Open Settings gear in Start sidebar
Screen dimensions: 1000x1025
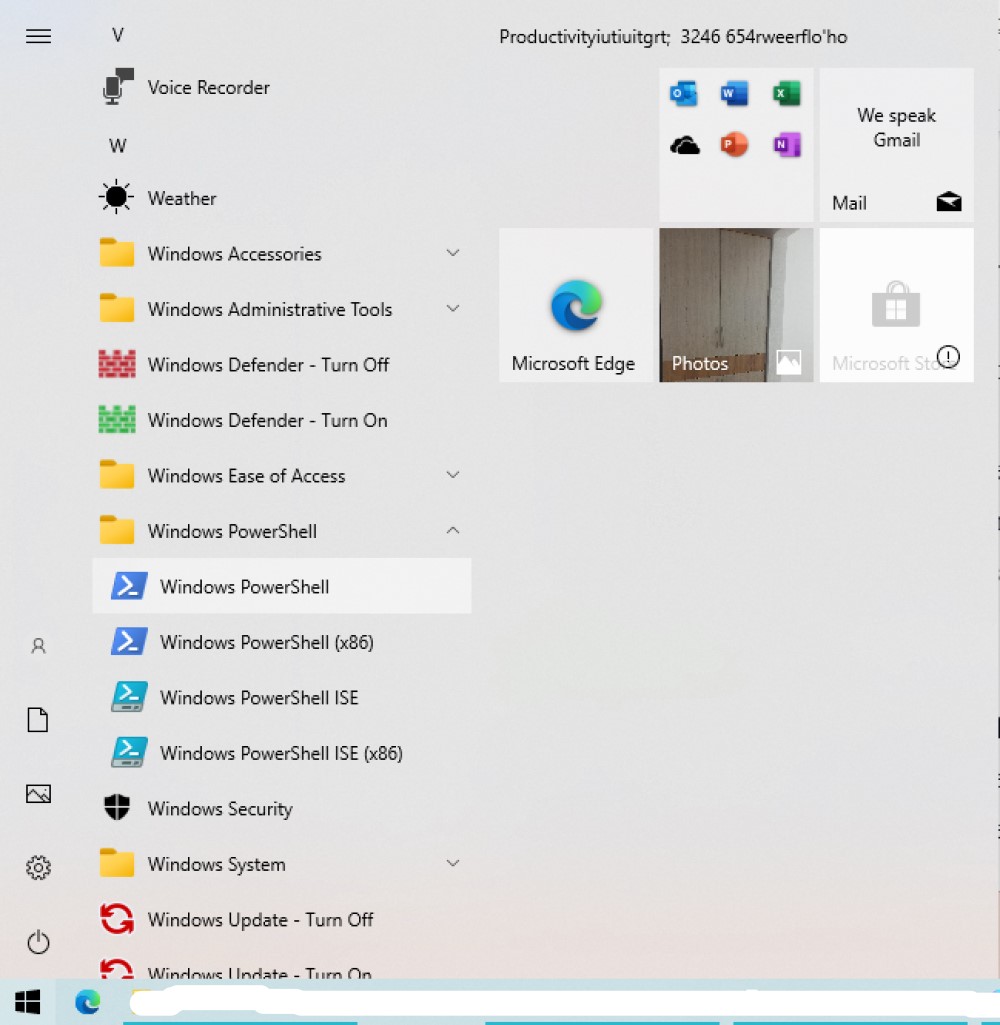[x=39, y=867]
